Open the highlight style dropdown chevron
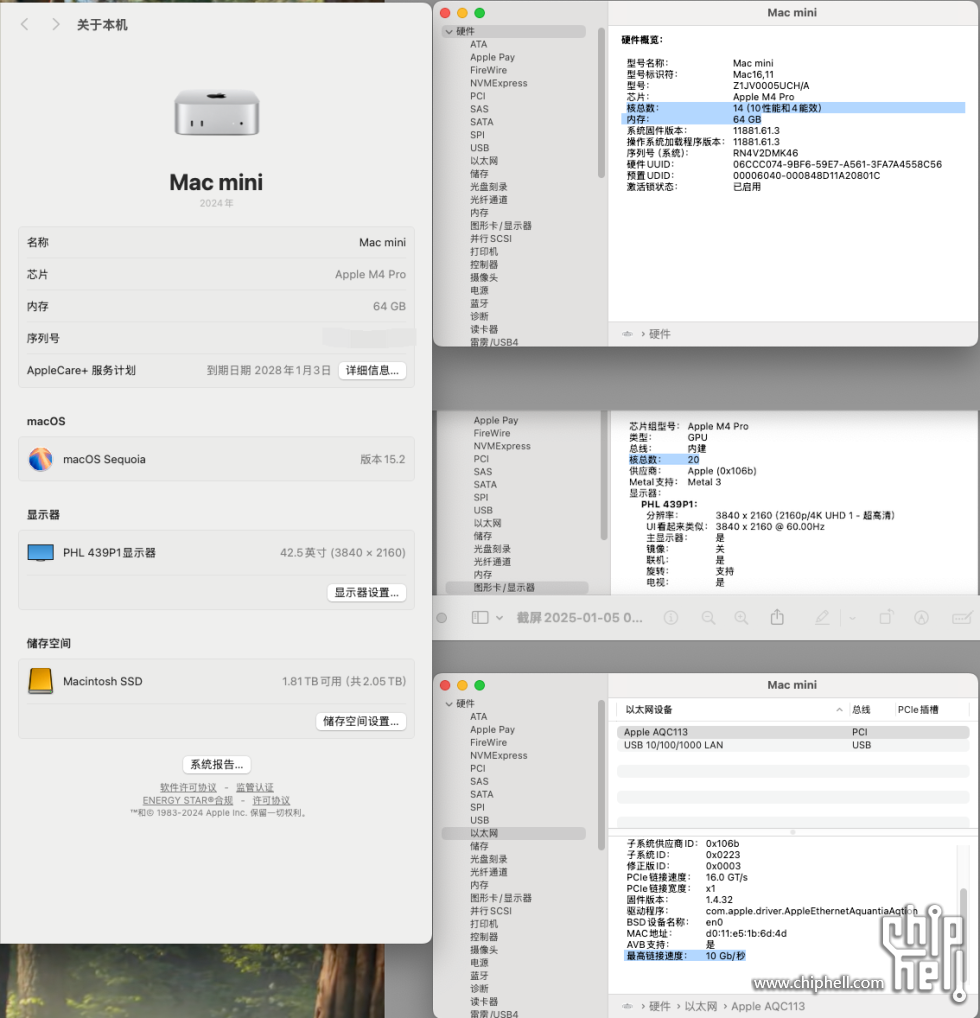 point(853,618)
